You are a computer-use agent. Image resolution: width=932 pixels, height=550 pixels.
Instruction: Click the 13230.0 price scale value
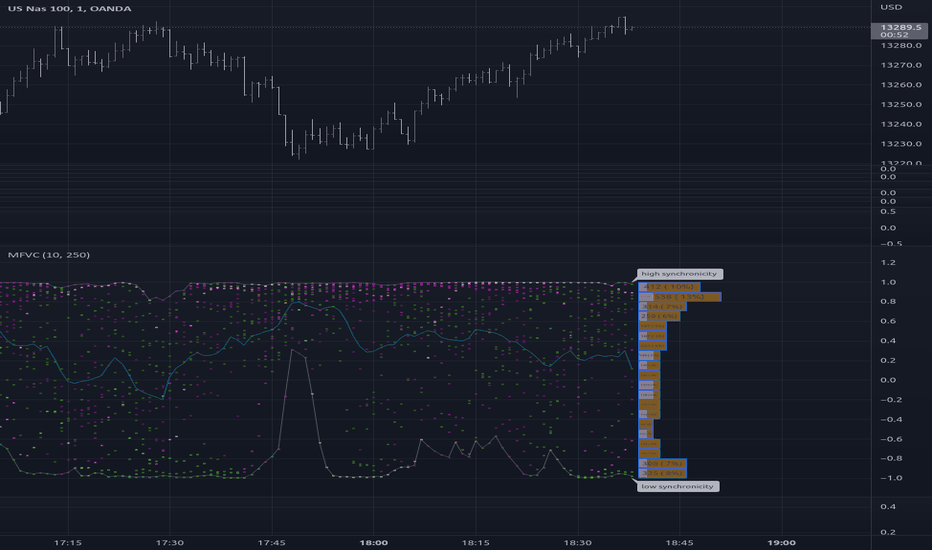tap(901, 144)
